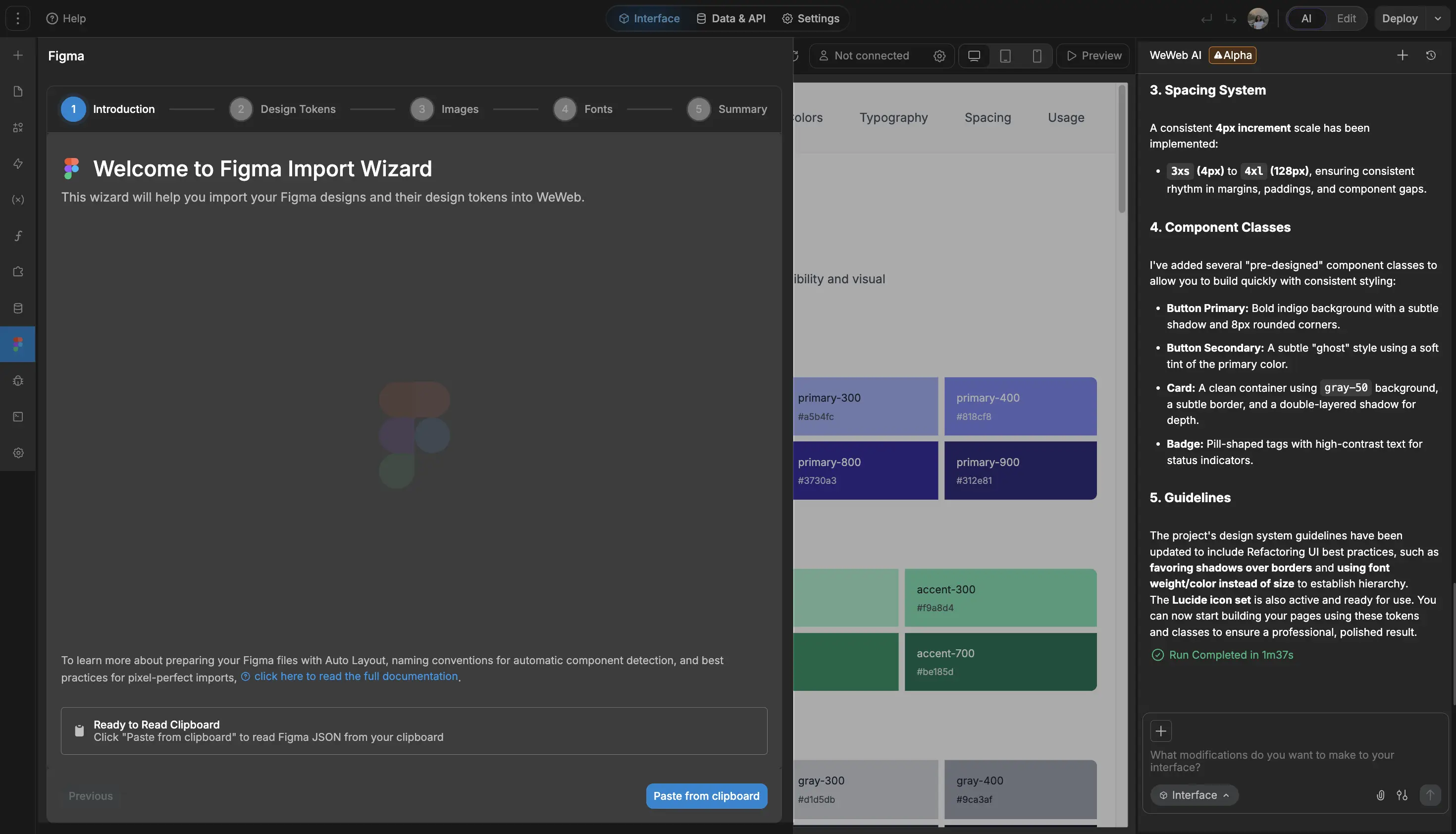
Task: Click the Redo arrow in top bar
Action: tap(1230, 18)
